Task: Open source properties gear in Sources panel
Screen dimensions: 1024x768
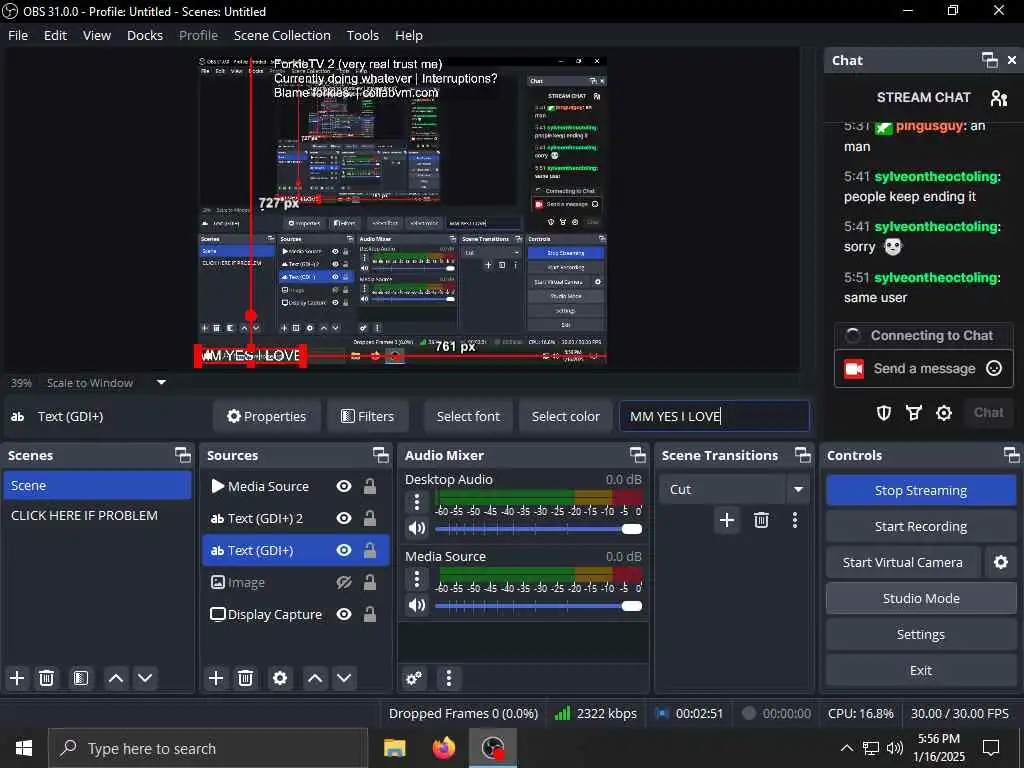Action: pyautogui.click(x=280, y=678)
